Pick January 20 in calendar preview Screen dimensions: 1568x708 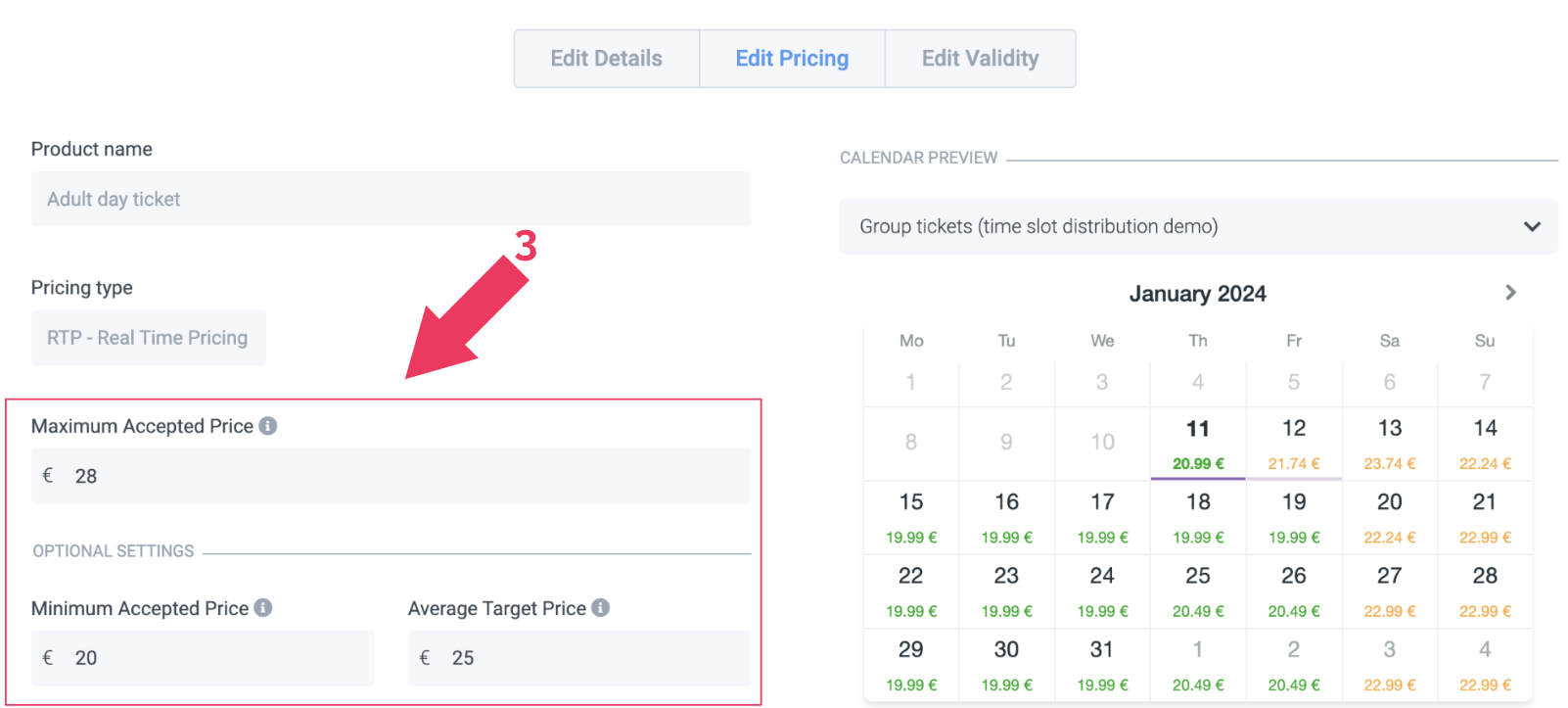click(1389, 516)
